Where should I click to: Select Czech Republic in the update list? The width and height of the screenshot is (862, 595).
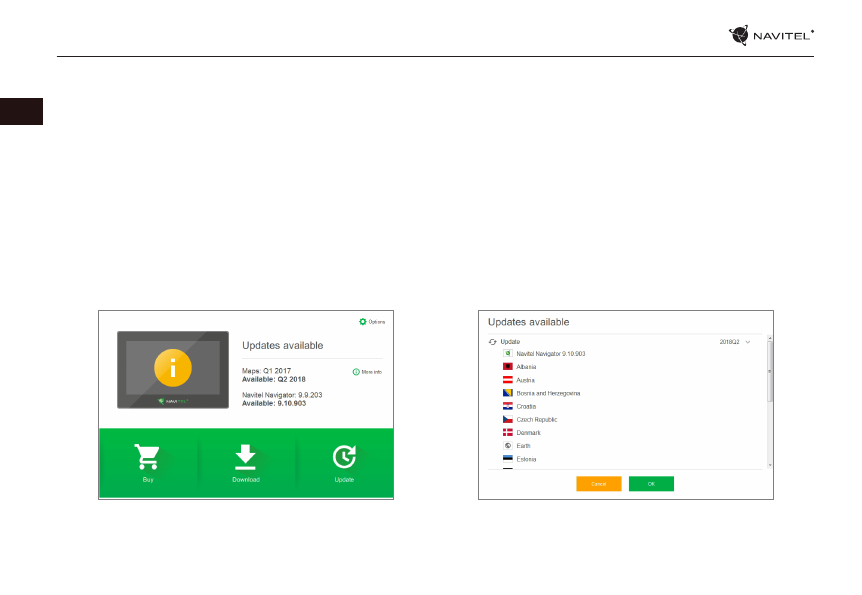pyautogui.click(x=537, y=419)
